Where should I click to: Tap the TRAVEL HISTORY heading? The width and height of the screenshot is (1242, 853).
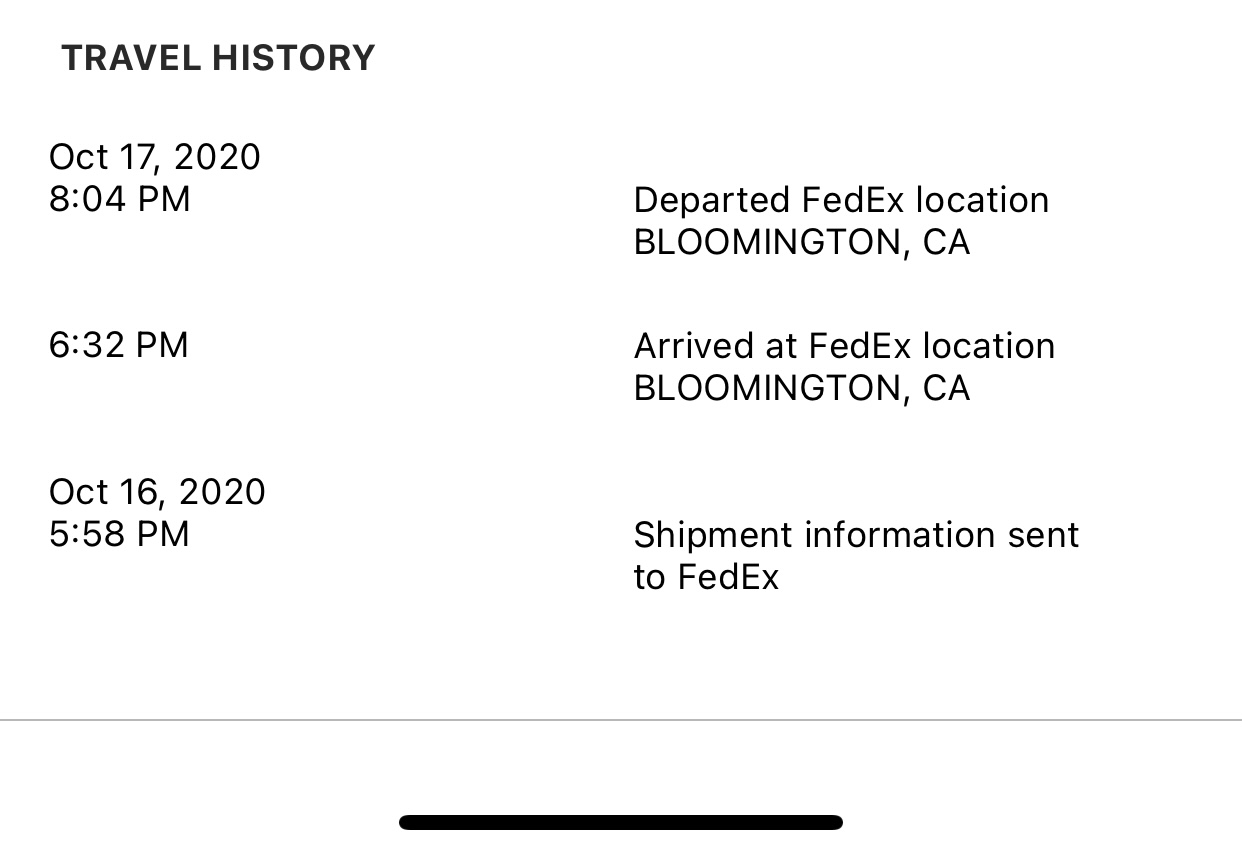218,58
